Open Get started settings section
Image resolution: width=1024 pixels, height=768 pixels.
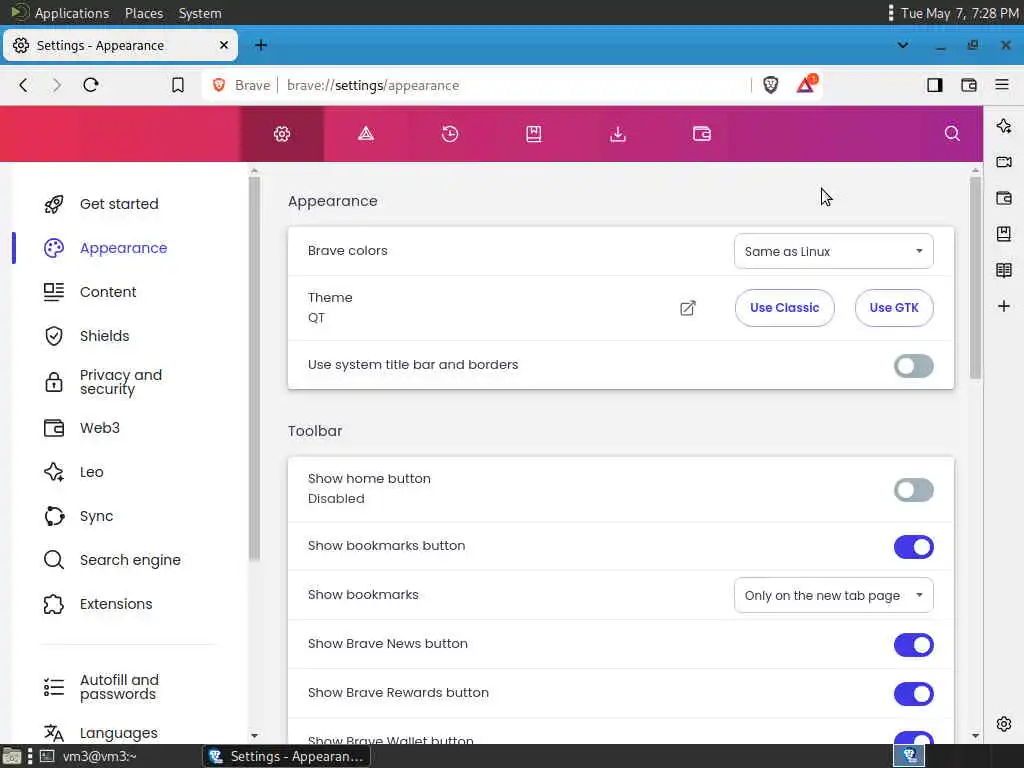pos(119,204)
